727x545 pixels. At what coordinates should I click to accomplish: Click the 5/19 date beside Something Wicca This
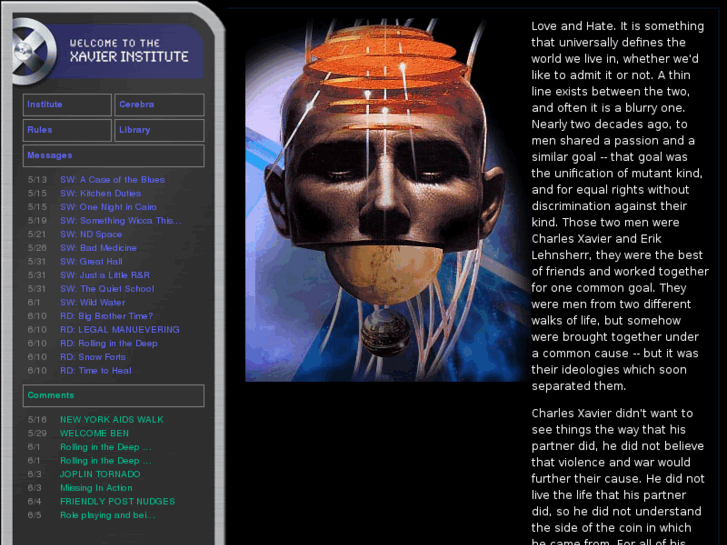point(37,221)
